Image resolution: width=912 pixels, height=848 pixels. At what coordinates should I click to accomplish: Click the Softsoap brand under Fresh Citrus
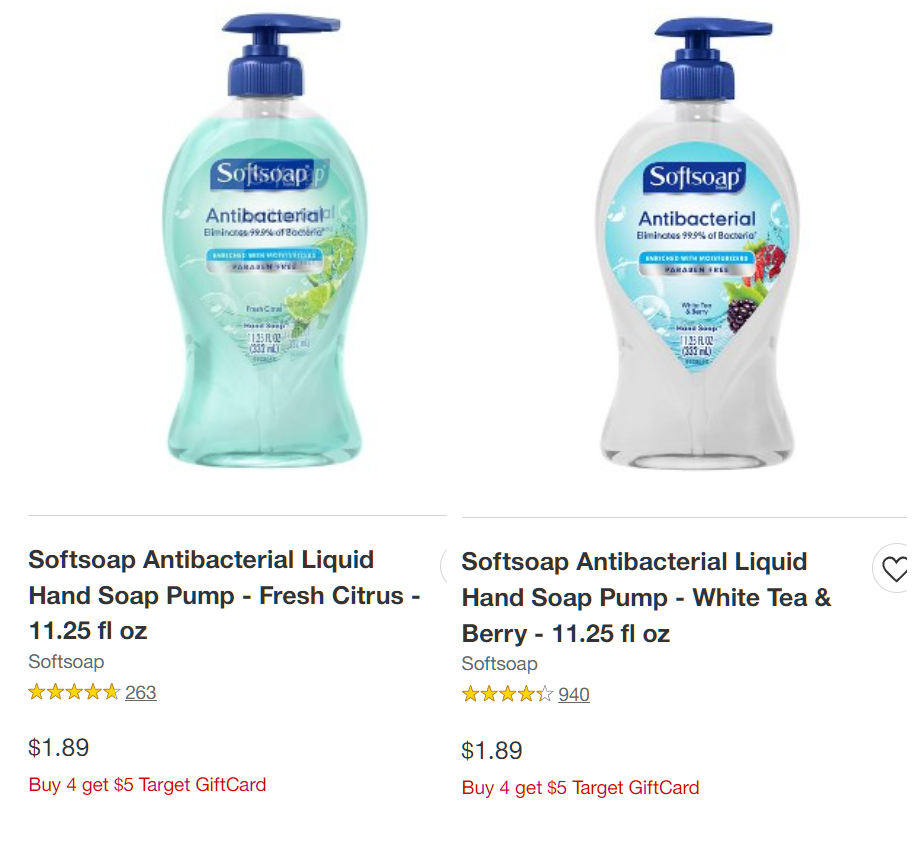(66, 661)
